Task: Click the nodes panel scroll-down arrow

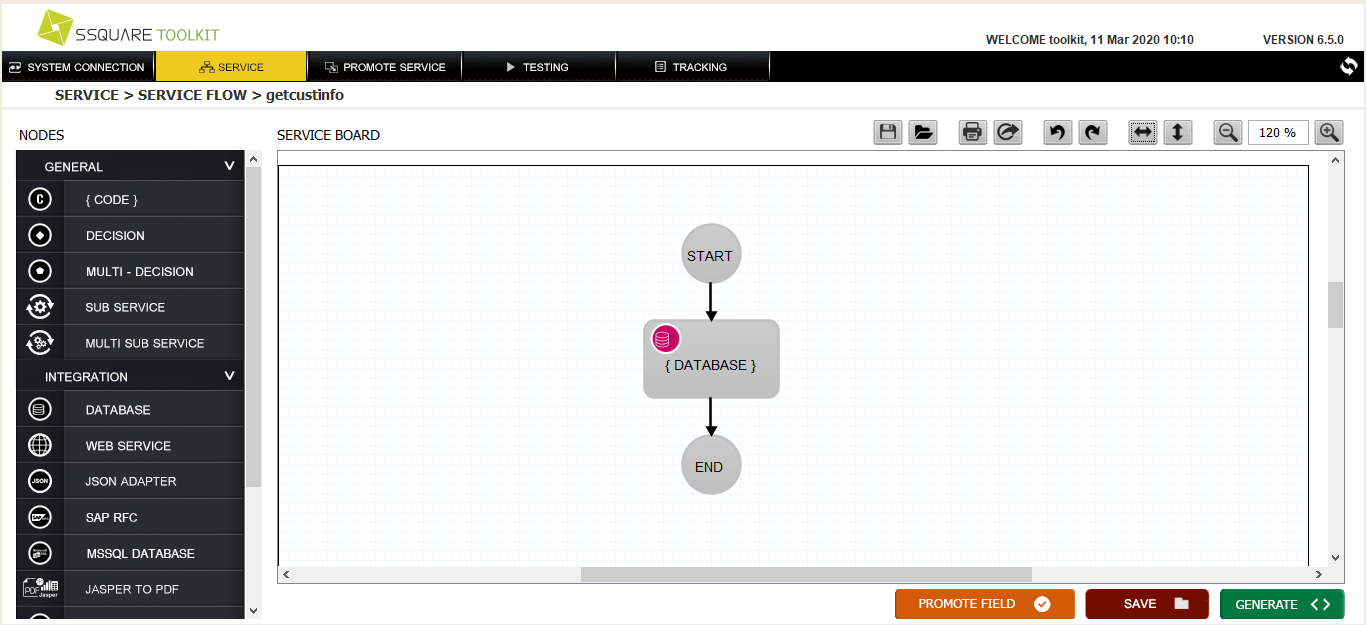Action: click(x=252, y=610)
